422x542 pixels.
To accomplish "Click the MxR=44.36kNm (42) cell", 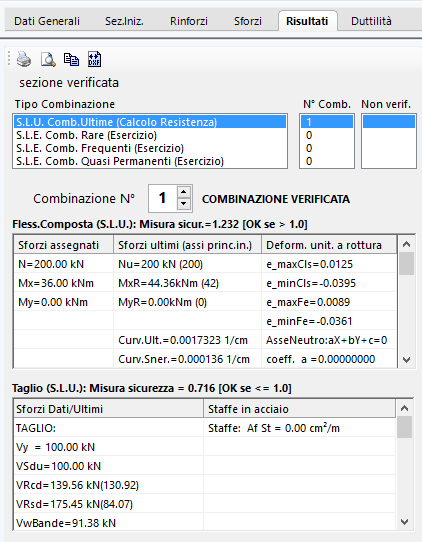I will (187, 283).
